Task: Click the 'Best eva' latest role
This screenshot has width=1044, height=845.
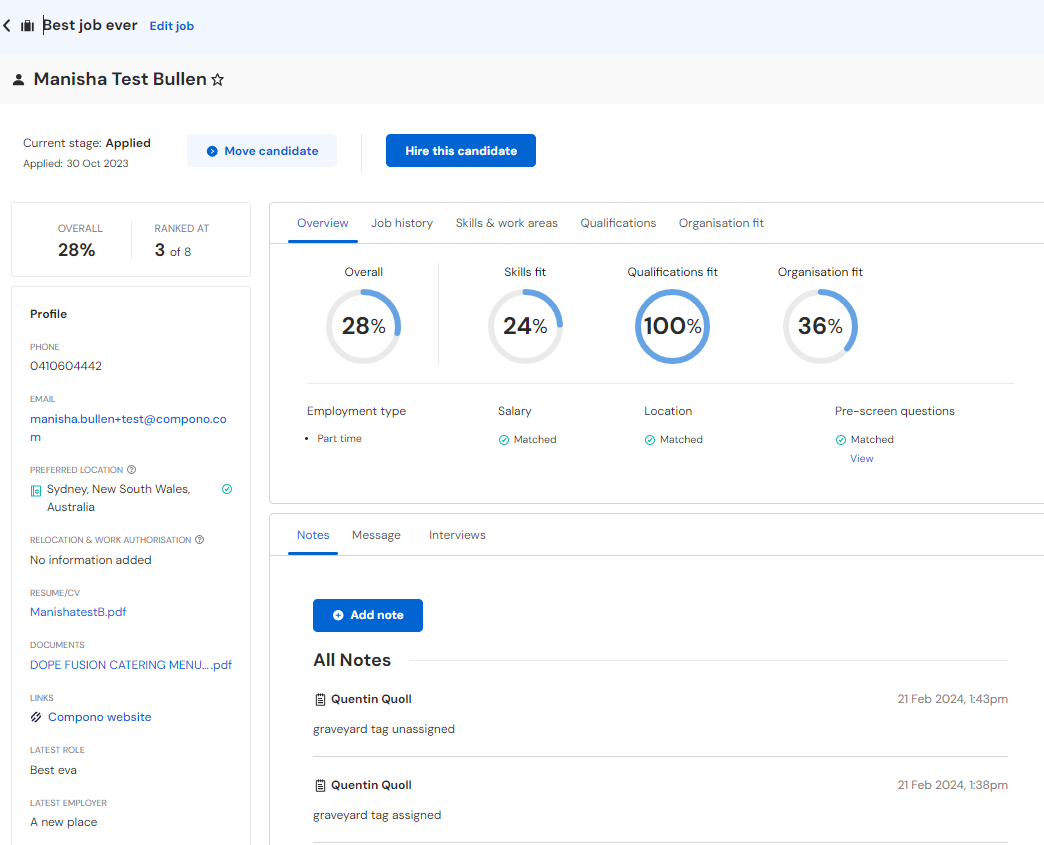Action: click(x=53, y=770)
